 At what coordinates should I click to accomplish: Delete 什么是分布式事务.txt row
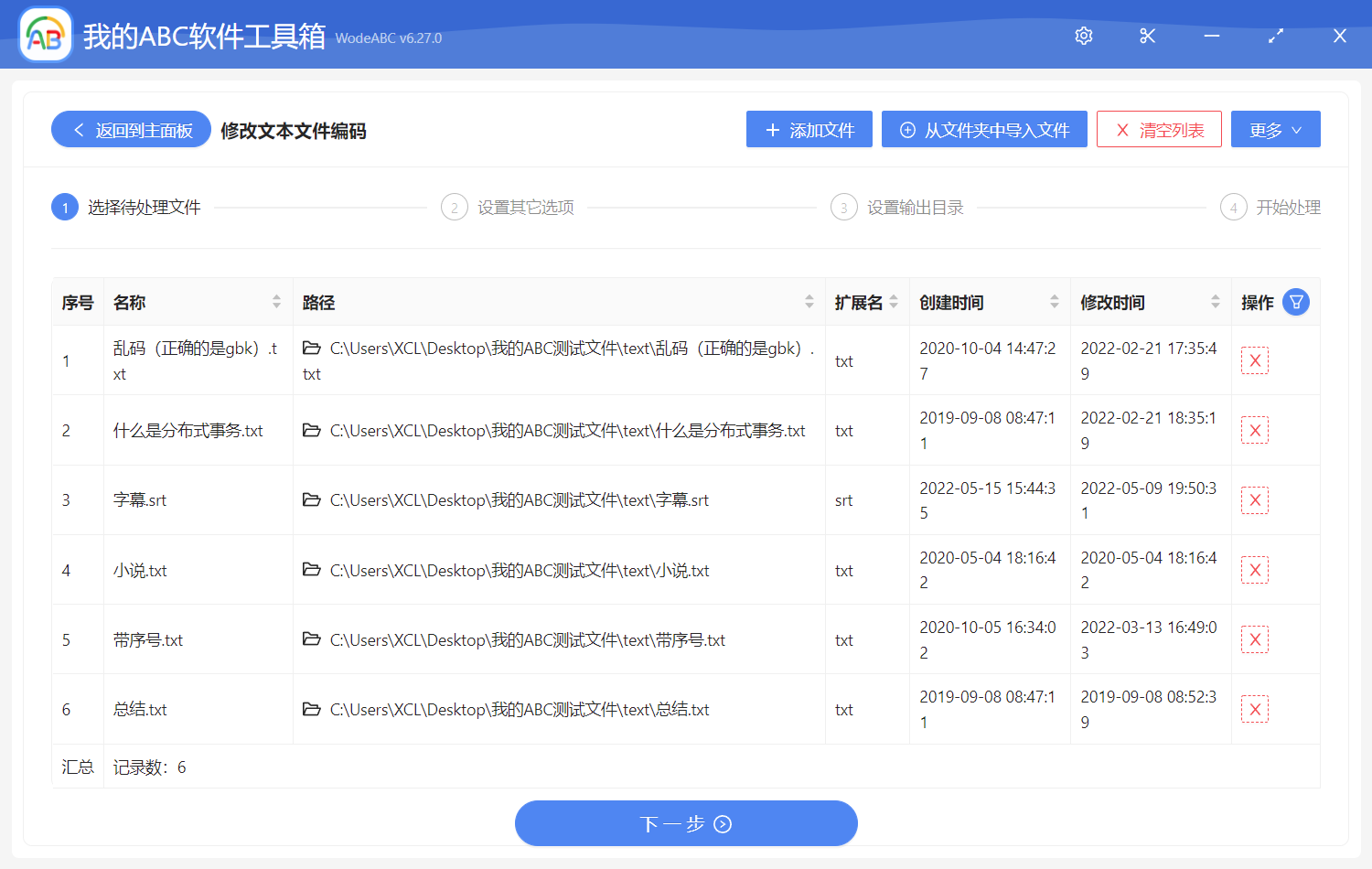(1254, 430)
